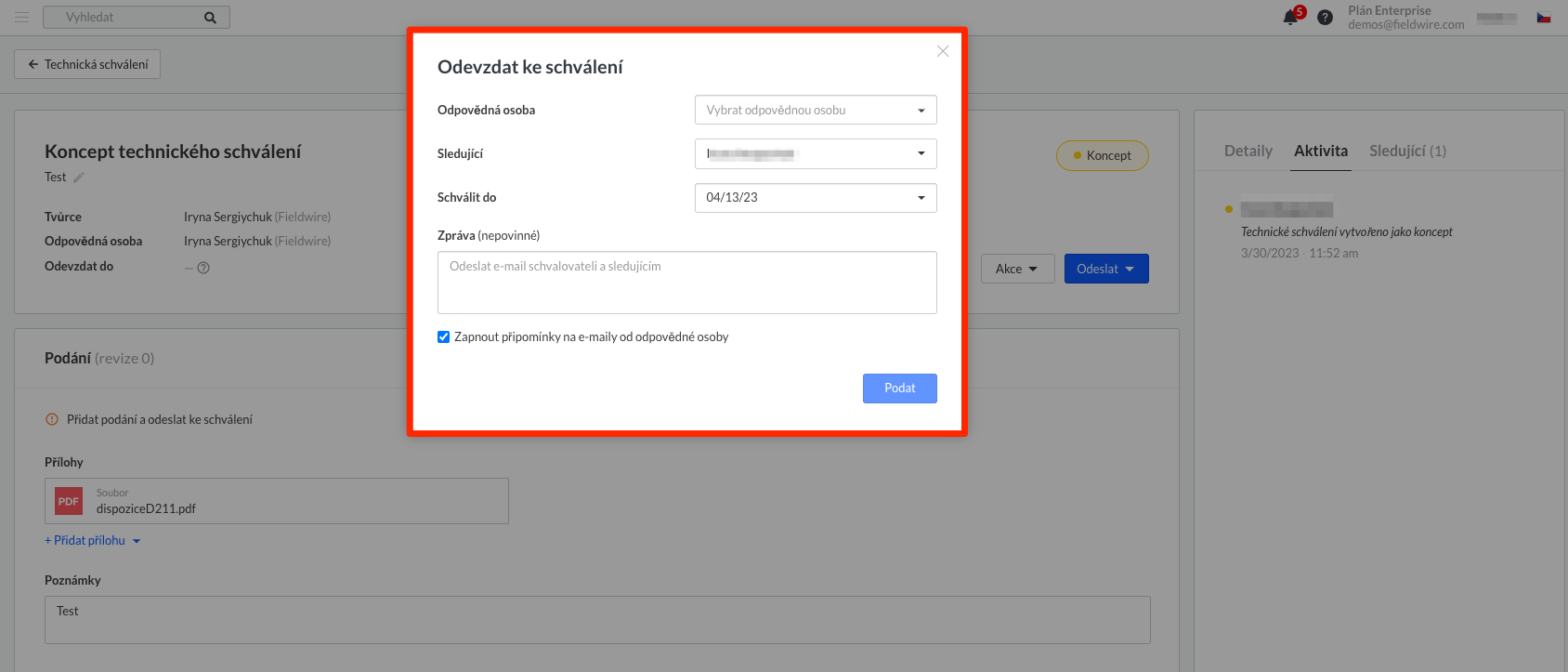Click the Vyhledat search field
This screenshot has width=1568, height=672.
point(136,18)
